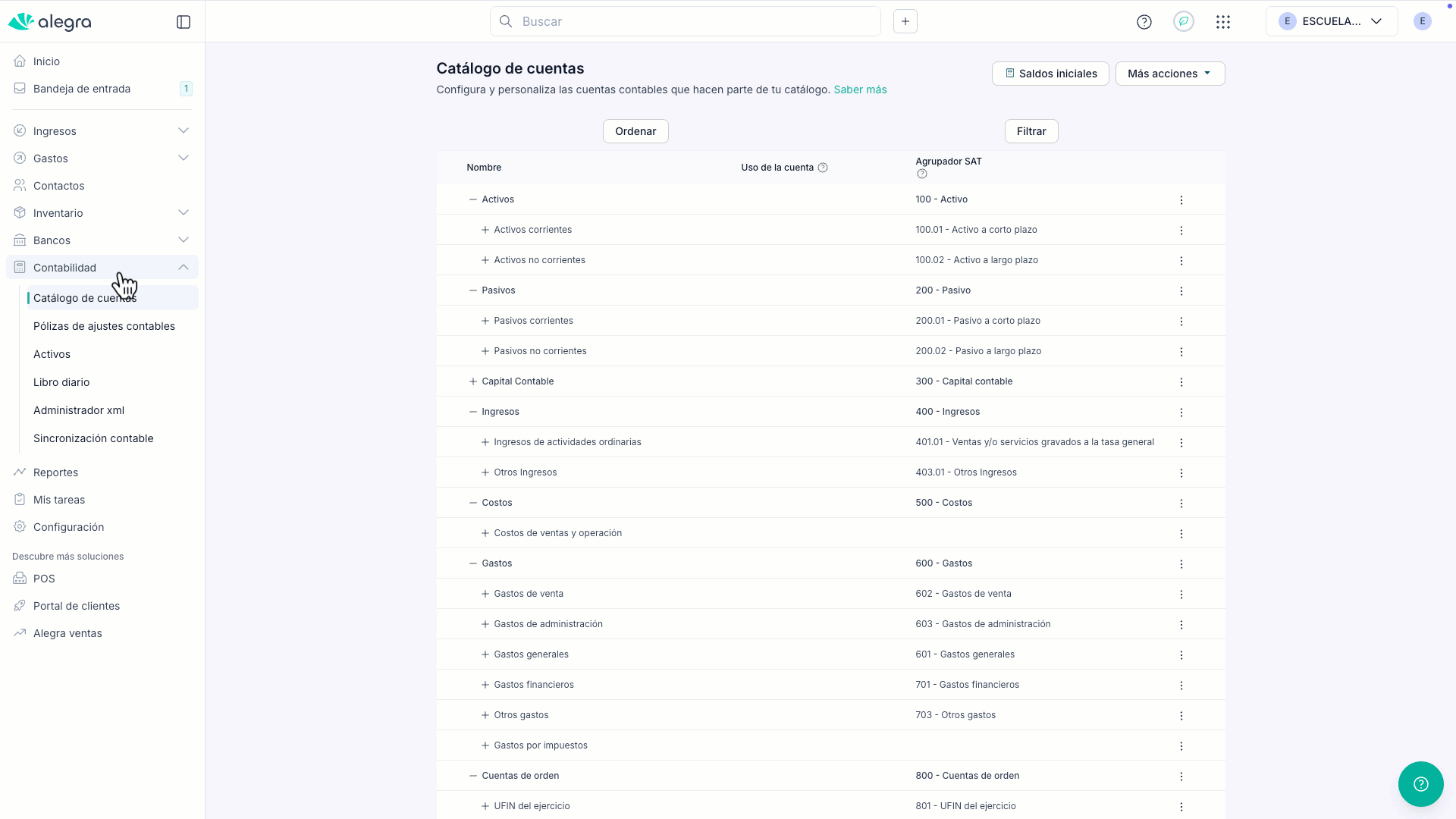Viewport: 1456px width, 819px height.
Task: Collapse the Activos account group
Action: click(x=473, y=199)
